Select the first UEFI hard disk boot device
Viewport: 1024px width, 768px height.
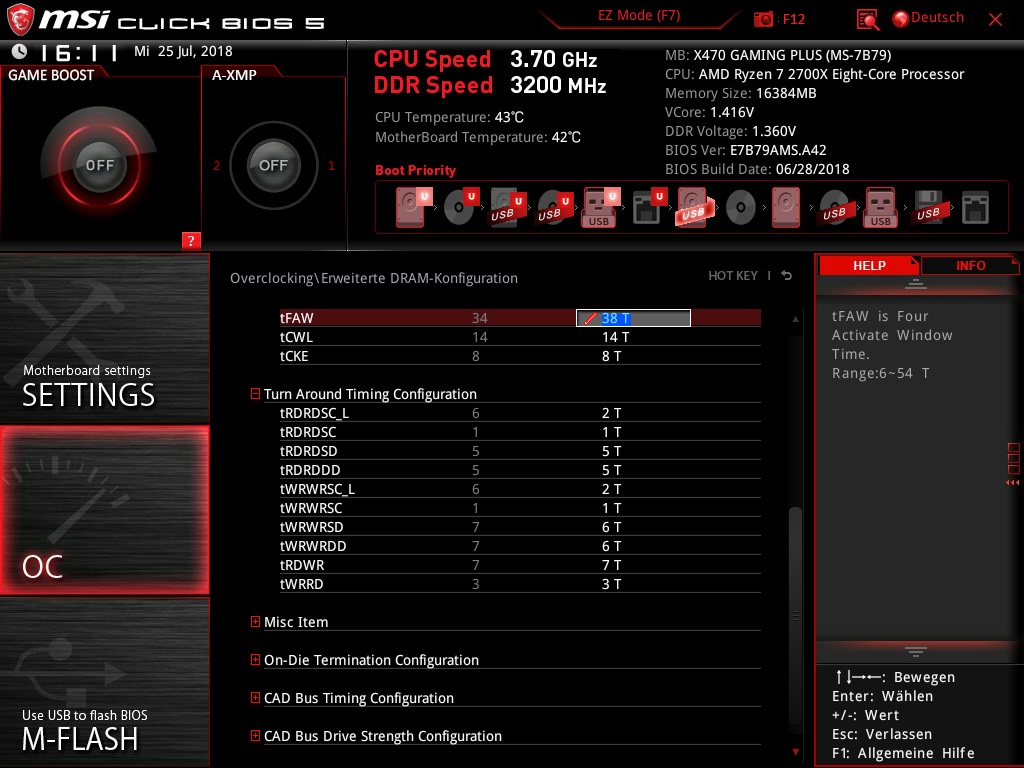[x=413, y=207]
